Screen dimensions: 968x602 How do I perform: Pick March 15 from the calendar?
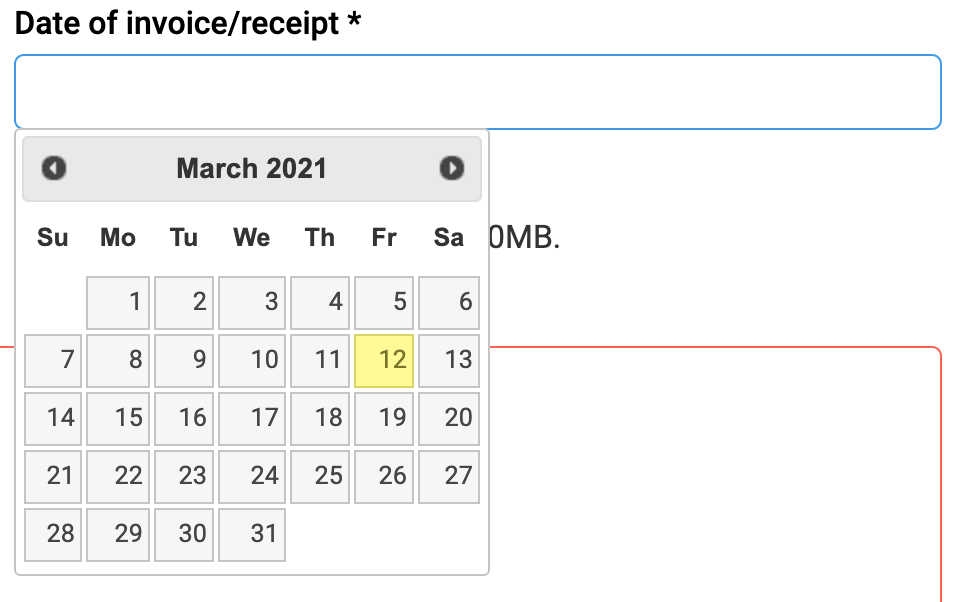(x=118, y=418)
